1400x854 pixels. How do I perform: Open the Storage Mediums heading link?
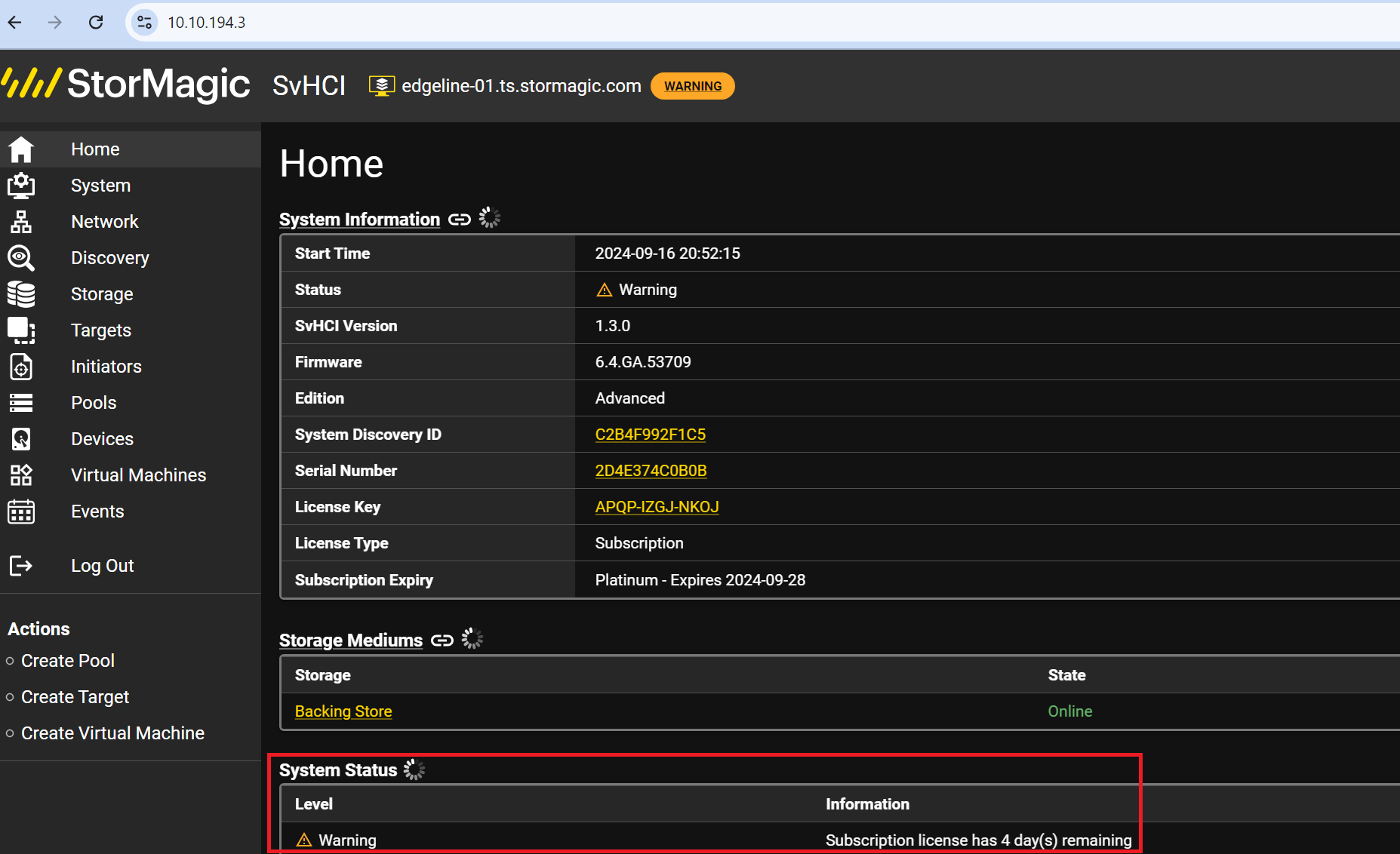(x=351, y=640)
